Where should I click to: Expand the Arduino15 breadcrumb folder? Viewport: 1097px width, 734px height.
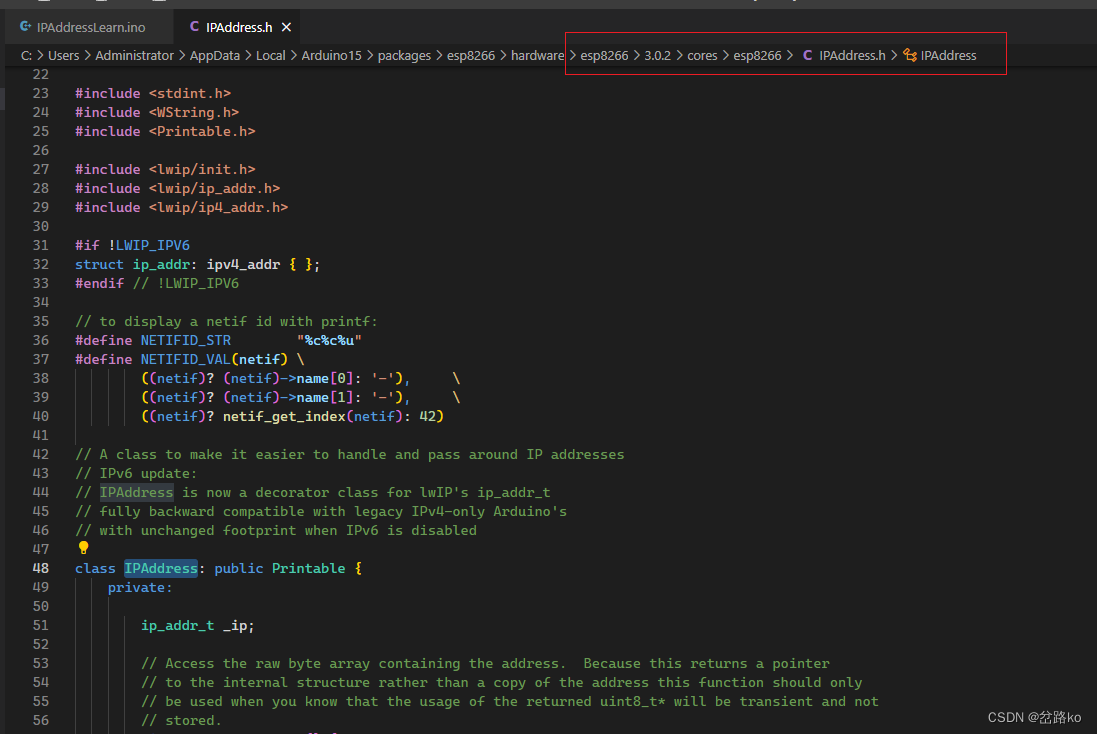(331, 55)
